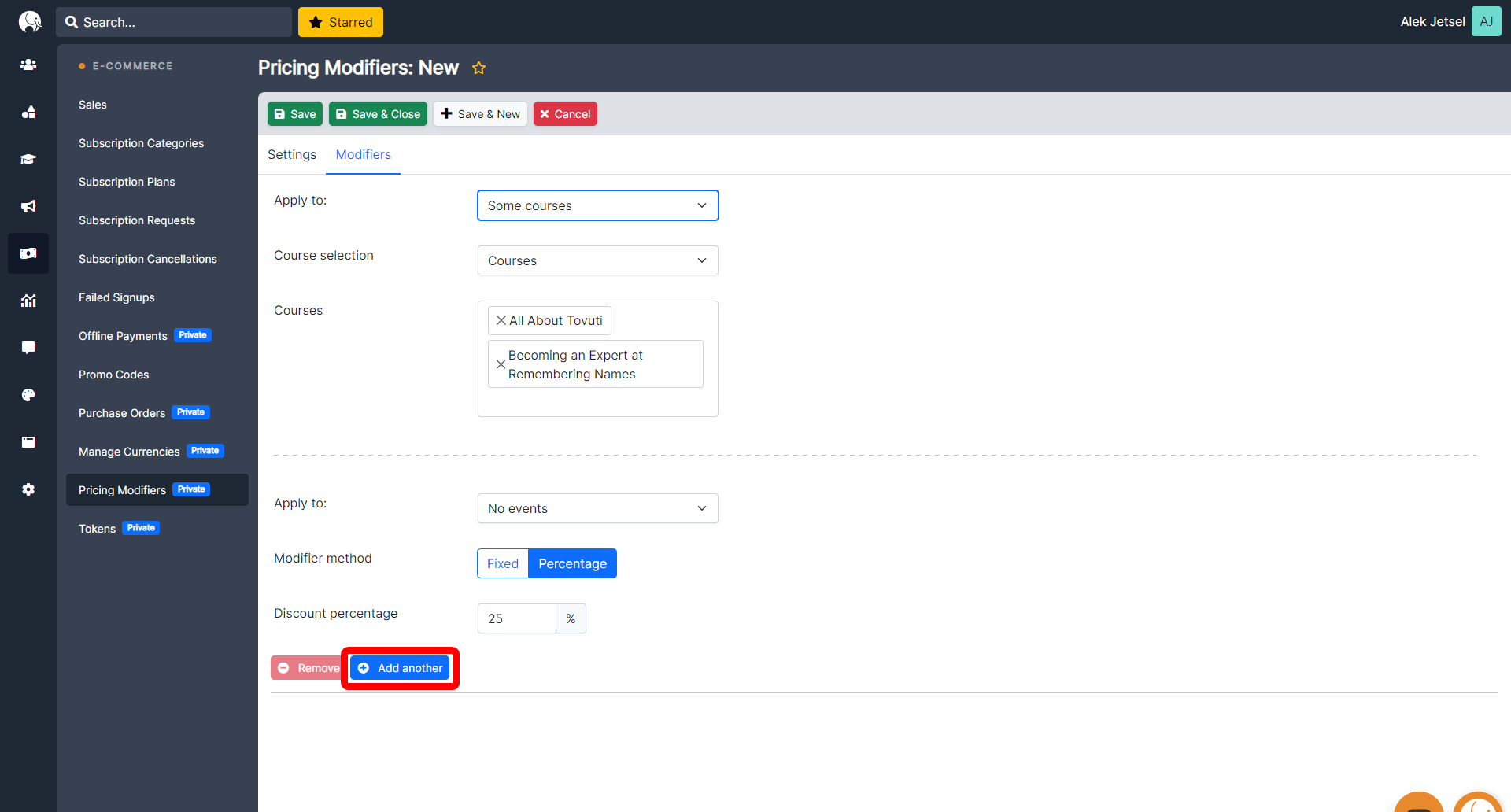Open Subscription Requests menu item
Screen dimensions: 1511x812
click(137, 220)
